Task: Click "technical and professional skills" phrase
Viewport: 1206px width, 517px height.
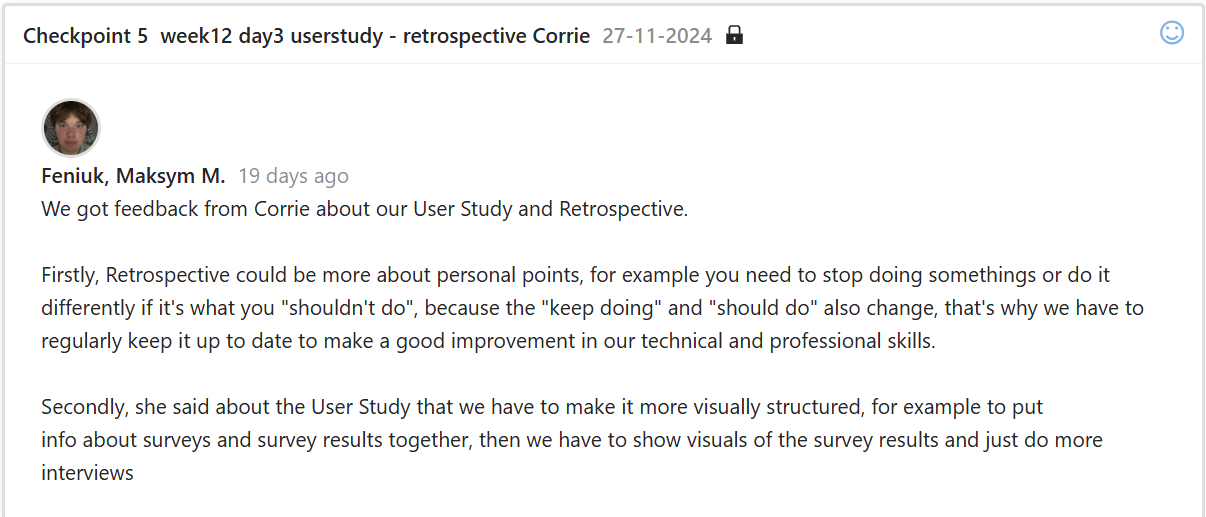Action: pyautogui.click(x=795, y=341)
